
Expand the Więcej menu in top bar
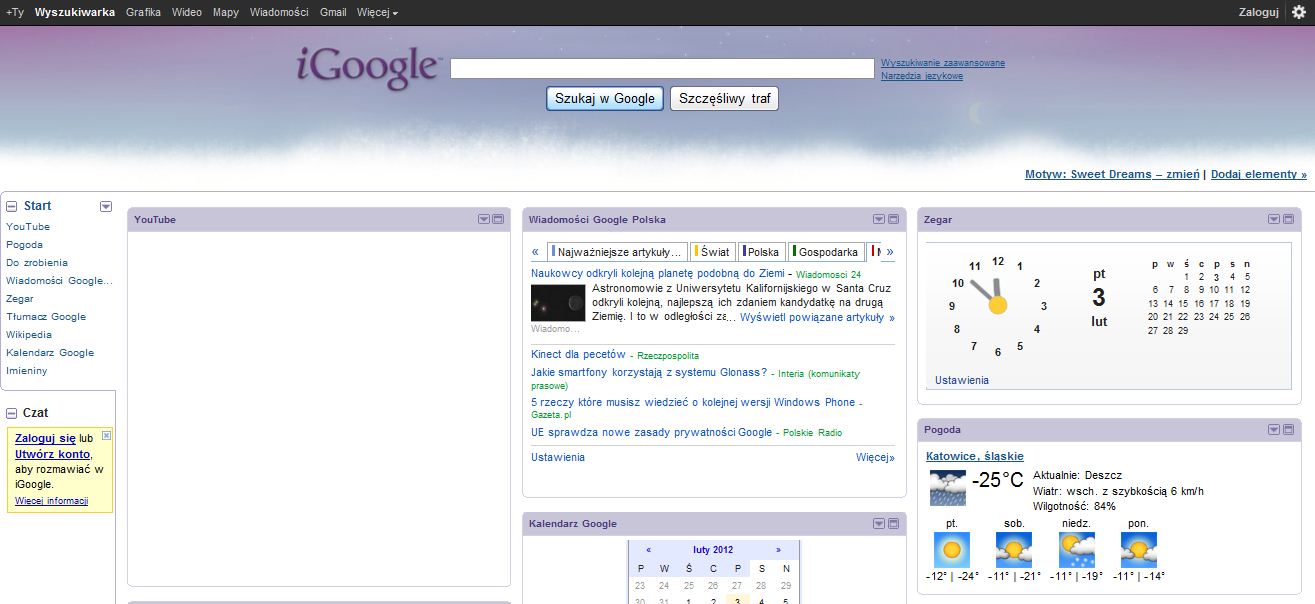[x=377, y=12]
